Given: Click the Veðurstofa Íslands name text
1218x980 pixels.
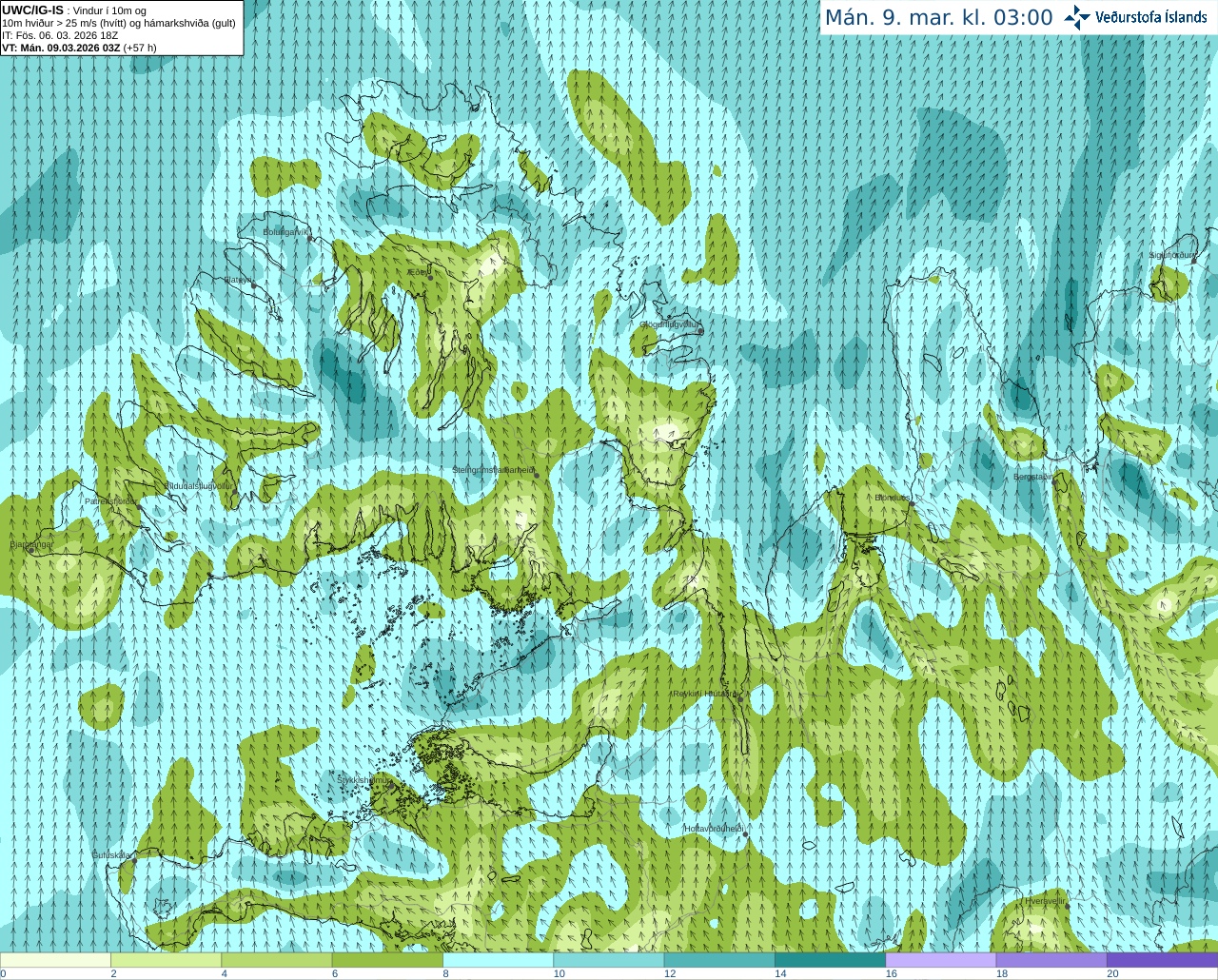Looking at the screenshot, I should (1151, 17).
